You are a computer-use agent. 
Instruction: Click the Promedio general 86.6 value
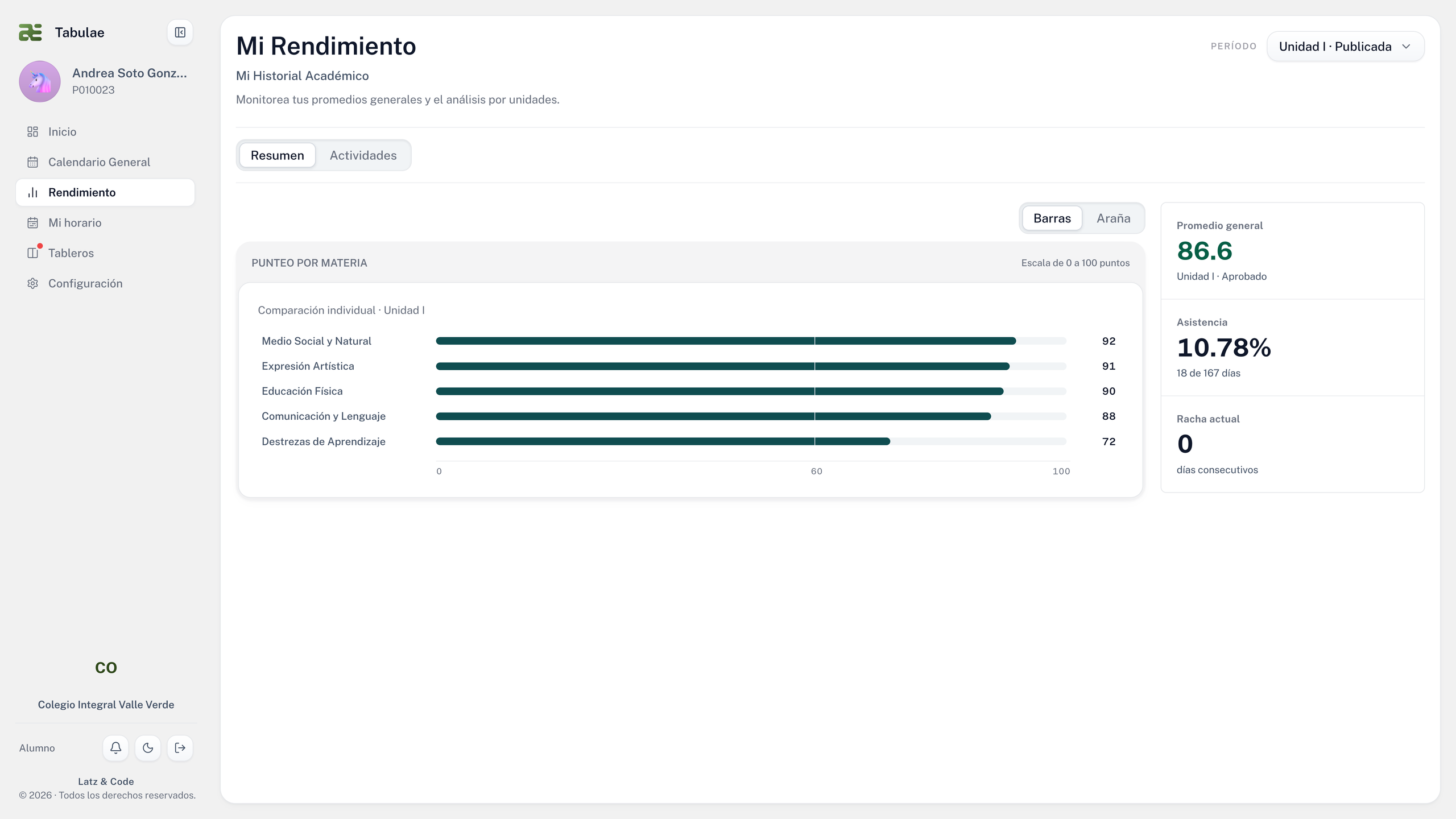coord(1205,251)
